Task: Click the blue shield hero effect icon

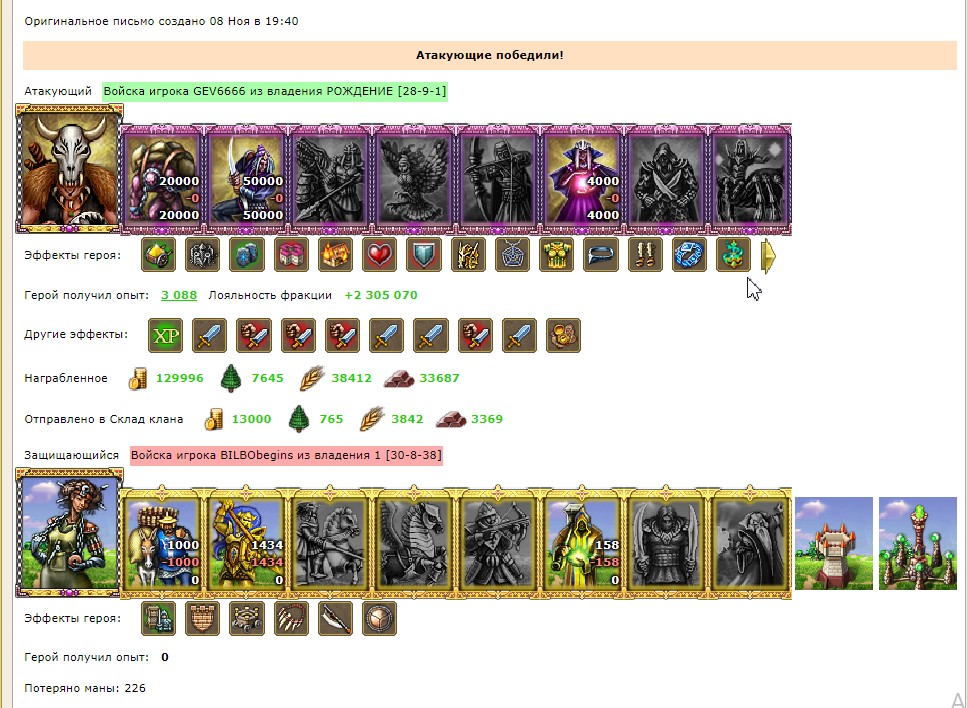Action: coord(424,255)
